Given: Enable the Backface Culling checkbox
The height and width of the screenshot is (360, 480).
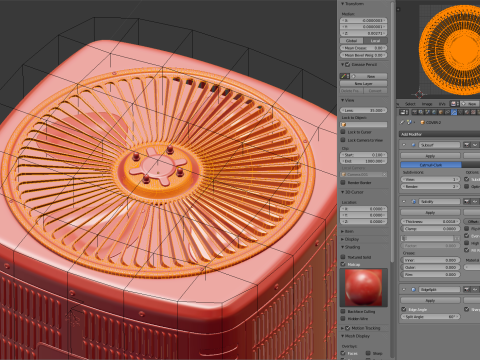Looking at the screenshot, I should pyautogui.click(x=343, y=311).
